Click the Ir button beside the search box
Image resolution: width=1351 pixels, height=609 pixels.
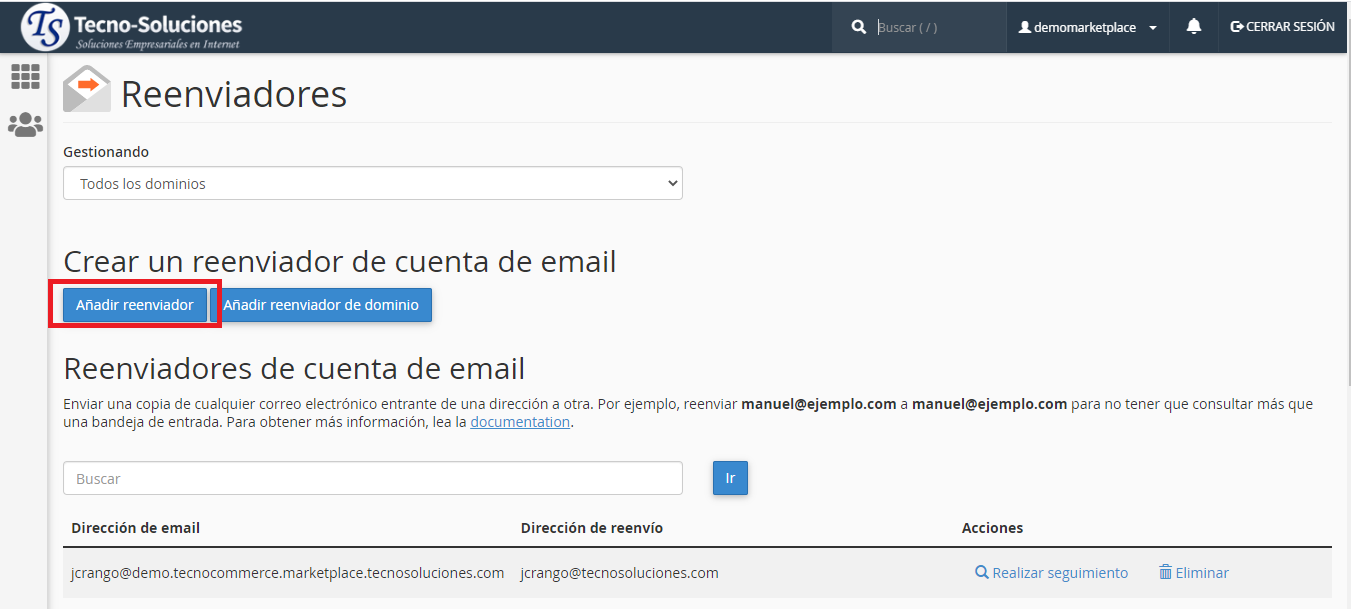pos(730,478)
